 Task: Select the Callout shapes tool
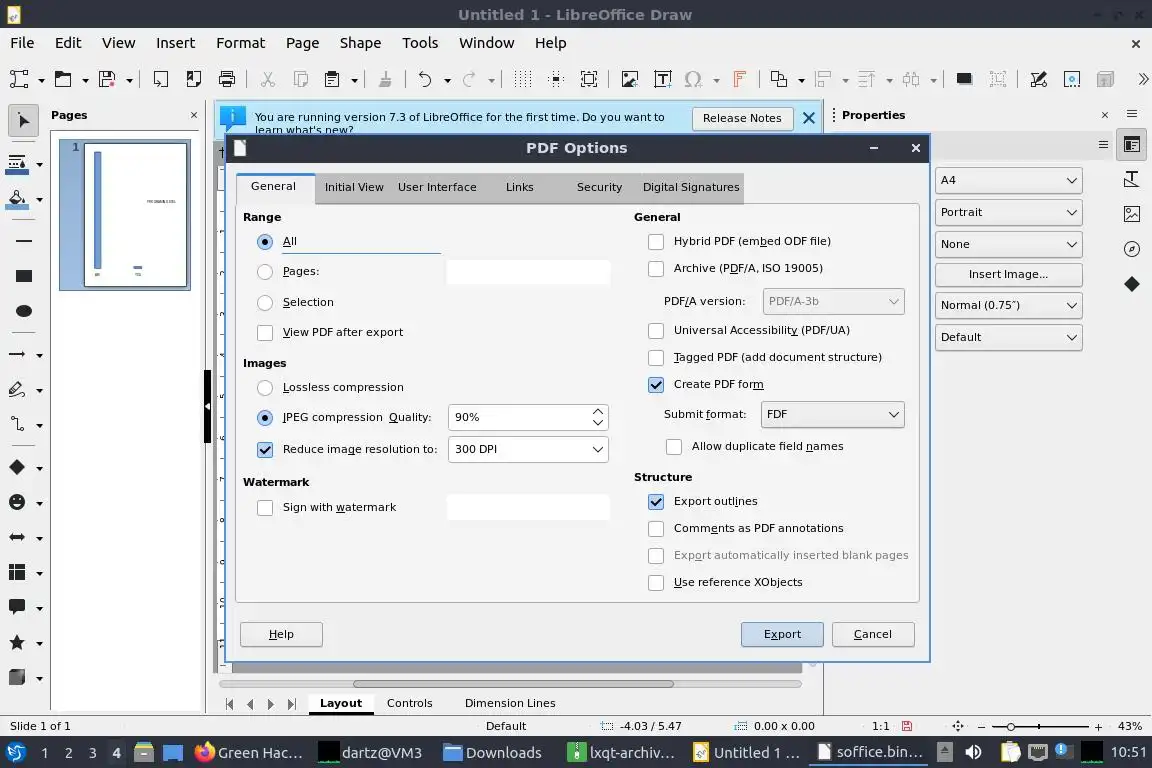point(17,607)
